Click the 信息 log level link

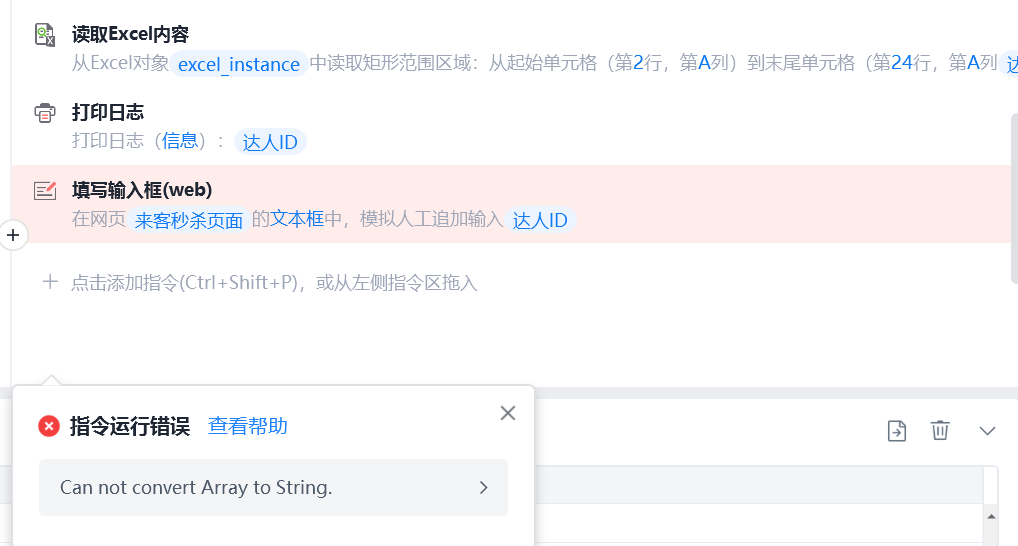coord(180,141)
